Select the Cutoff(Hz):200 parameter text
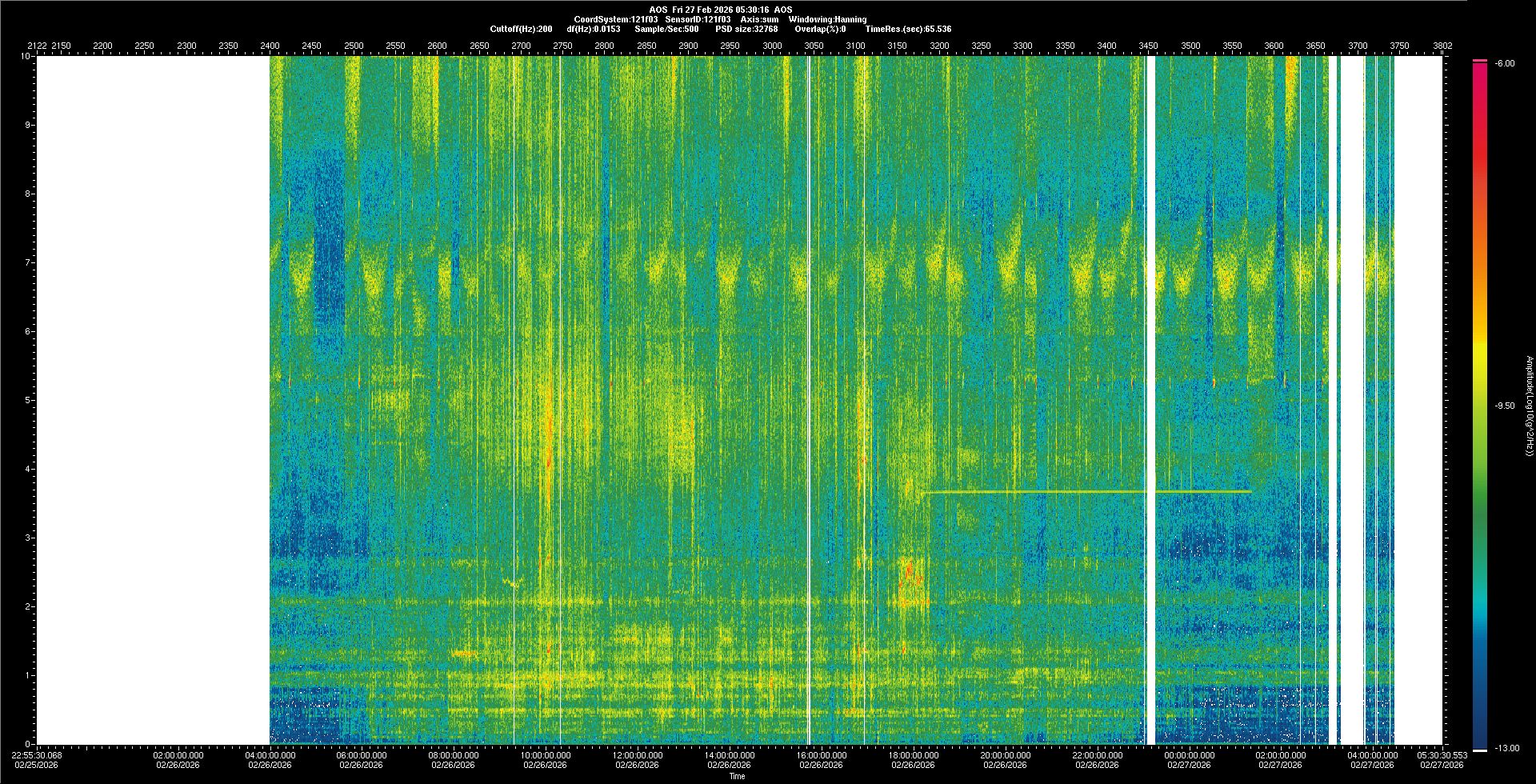1536x784 pixels. (x=521, y=29)
